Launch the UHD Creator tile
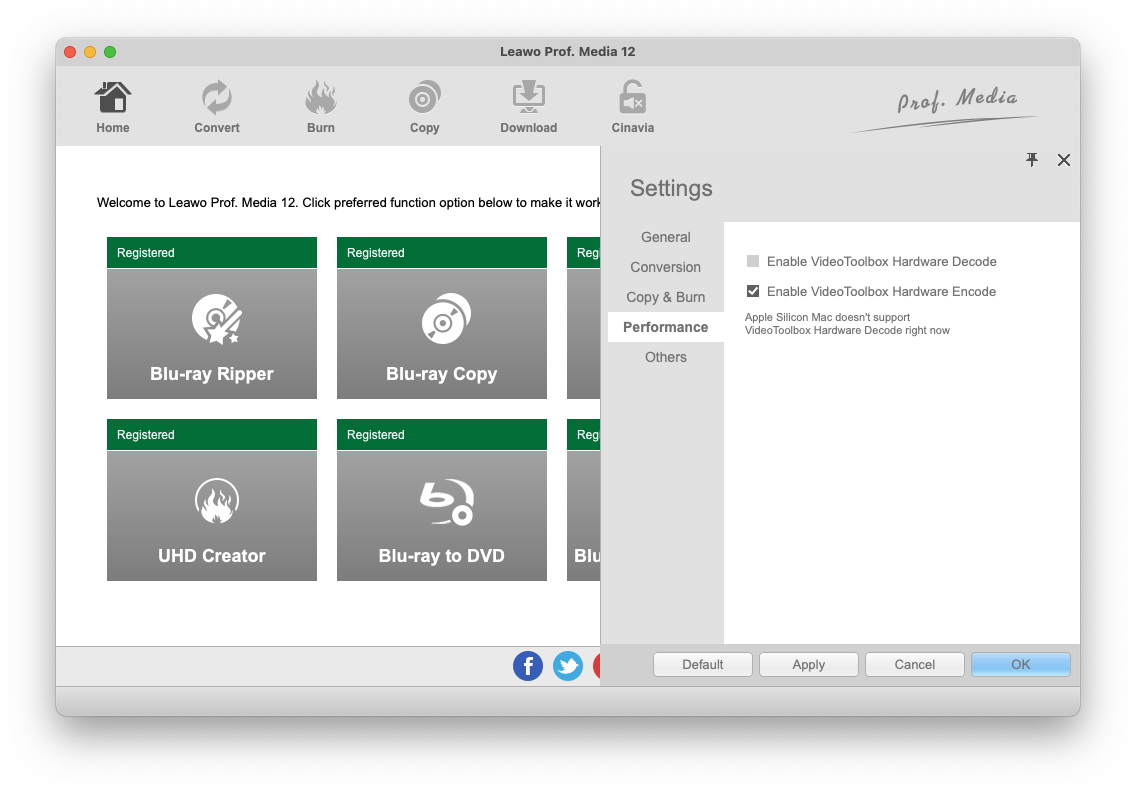 [x=212, y=515]
